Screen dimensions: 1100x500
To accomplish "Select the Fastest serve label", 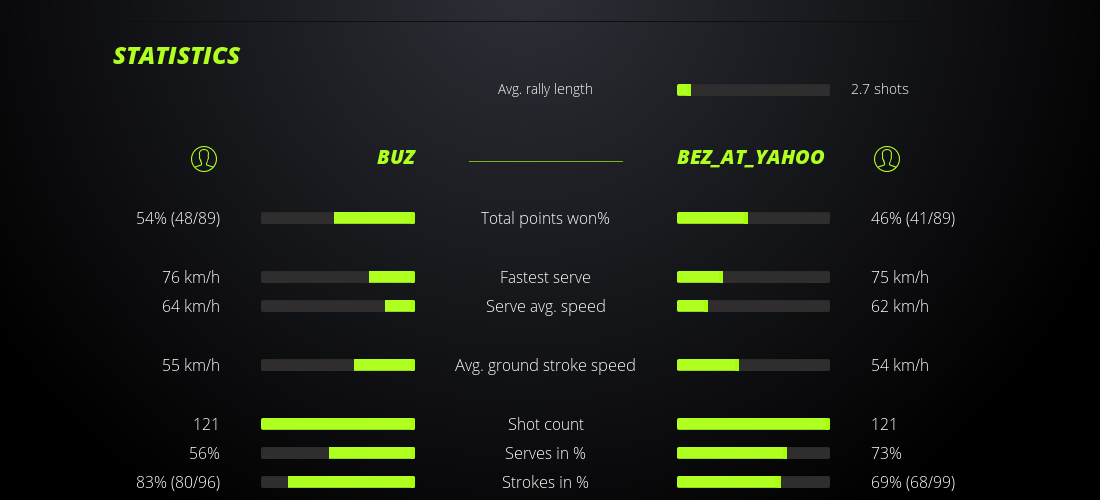I will tap(545, 277).
